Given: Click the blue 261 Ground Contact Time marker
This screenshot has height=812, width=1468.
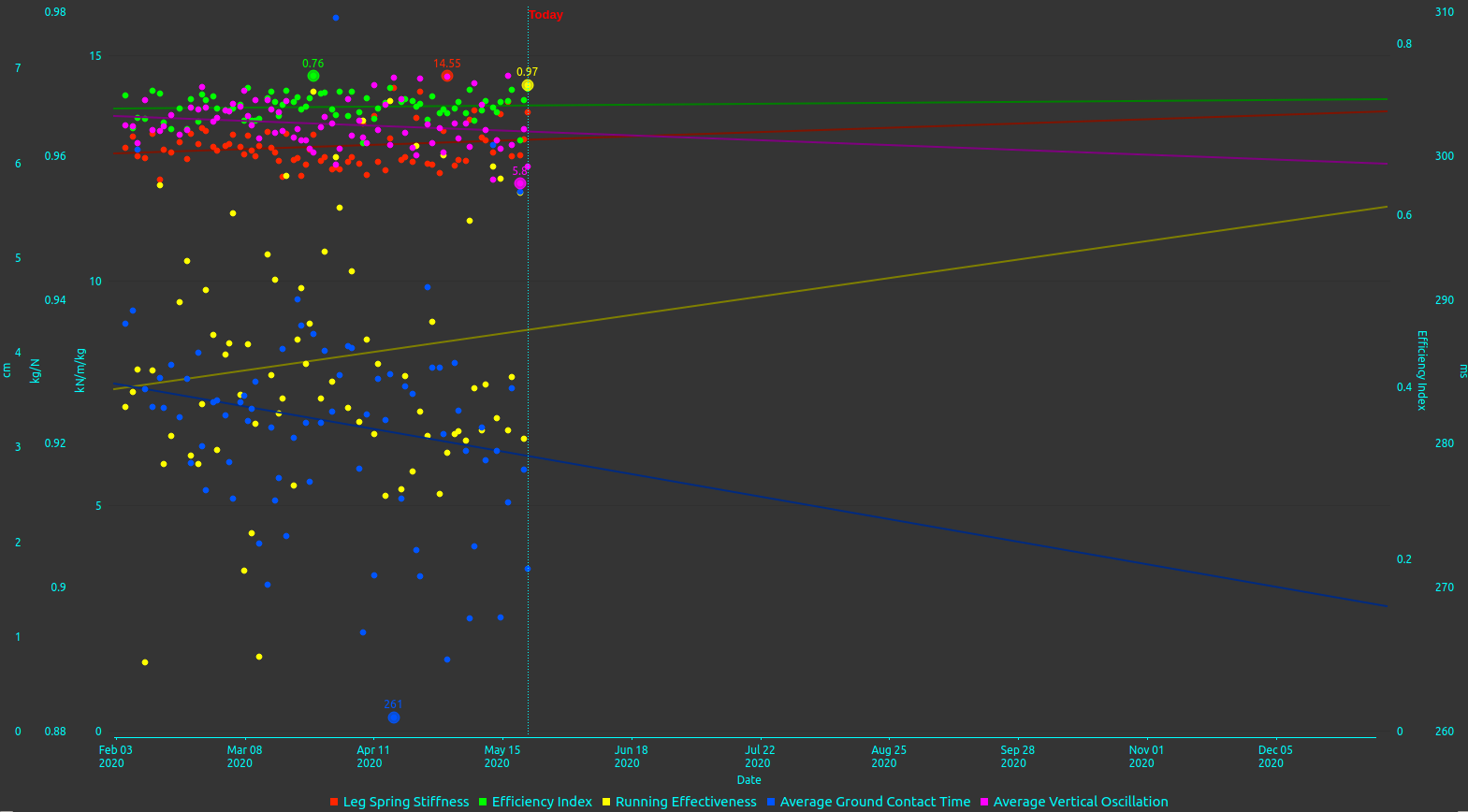Looking at the screenshot, I should coord(394,718).
